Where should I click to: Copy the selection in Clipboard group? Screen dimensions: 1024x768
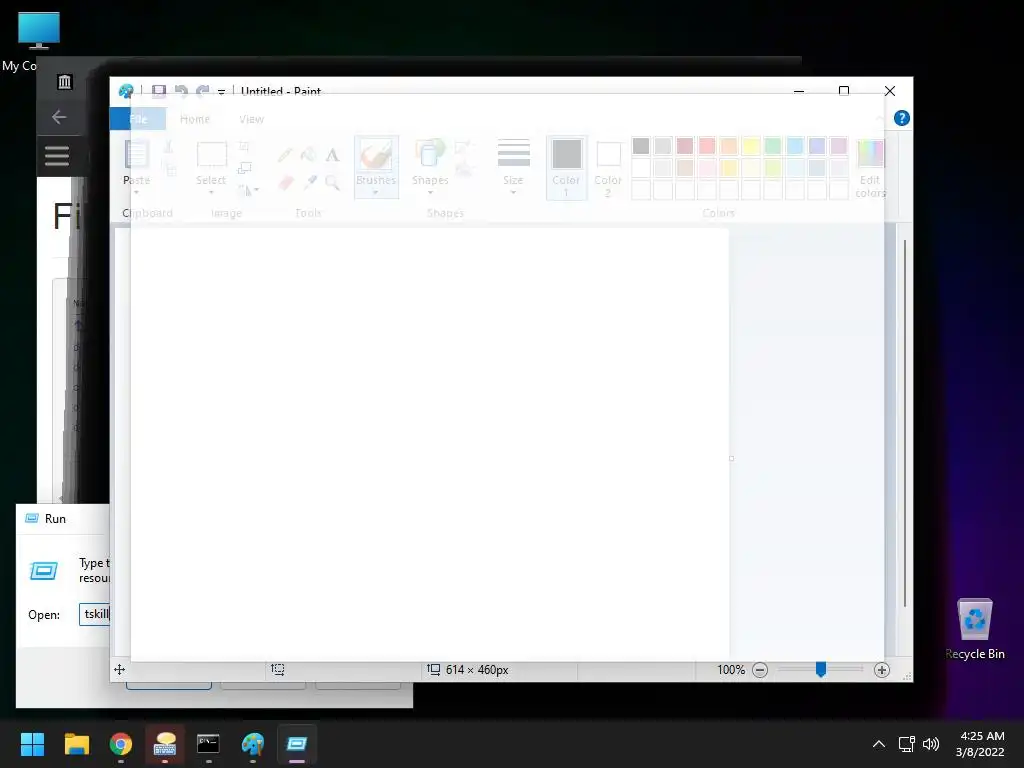pos(170,170)
